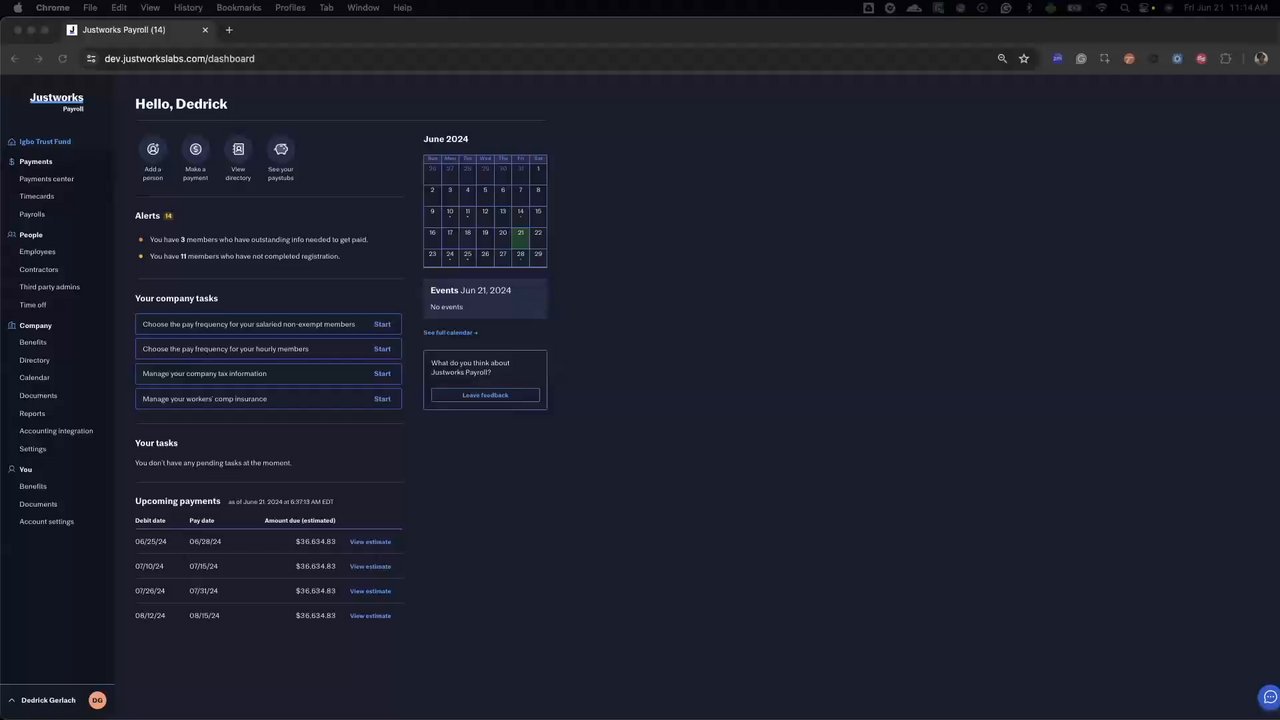Viewport: 1280px width, 720px height.
Task: Open the History menu
Action: [188, 7]
